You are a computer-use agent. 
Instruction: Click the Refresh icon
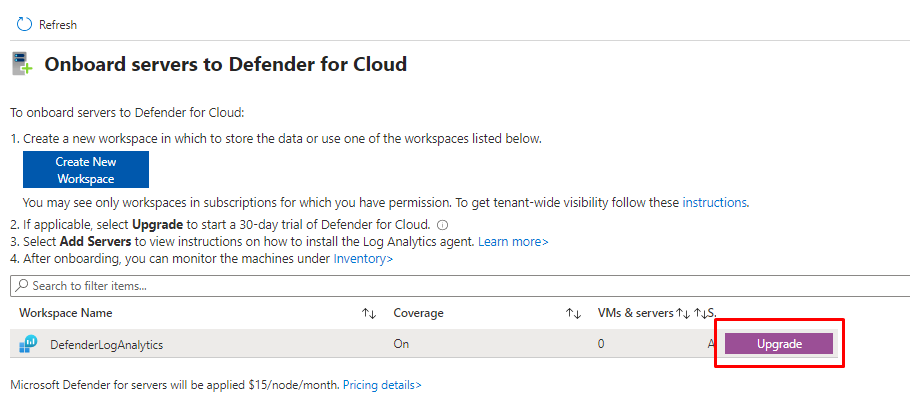click(x=24, y=24)
